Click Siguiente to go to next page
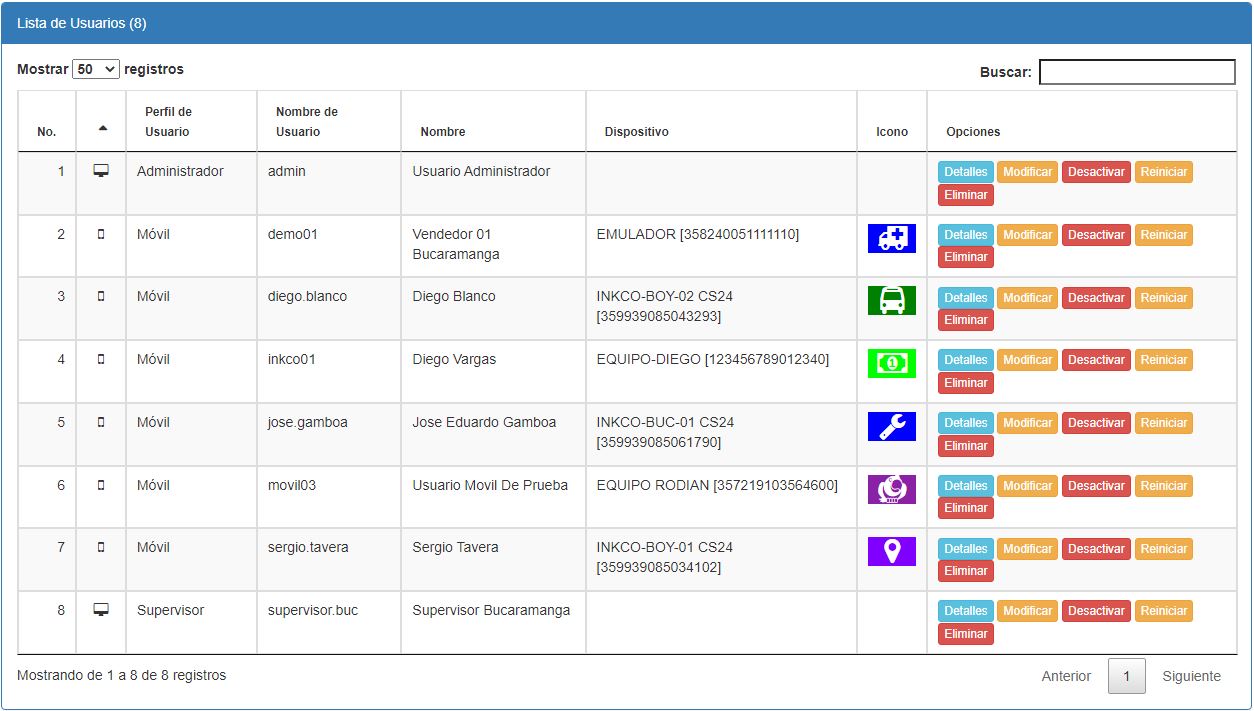Viewport: 1254px width, 711px height. pos(1191,677)
